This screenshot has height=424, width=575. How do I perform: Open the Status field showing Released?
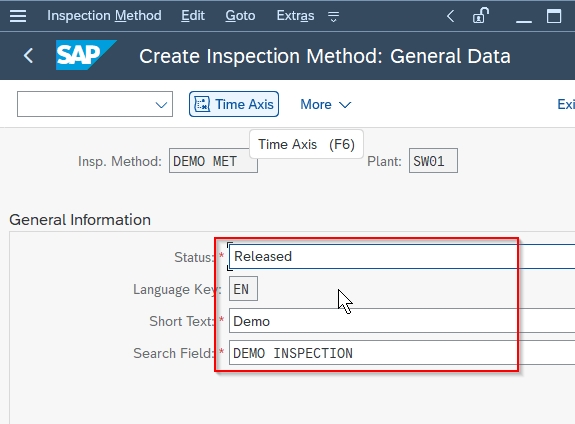(402, 256)
